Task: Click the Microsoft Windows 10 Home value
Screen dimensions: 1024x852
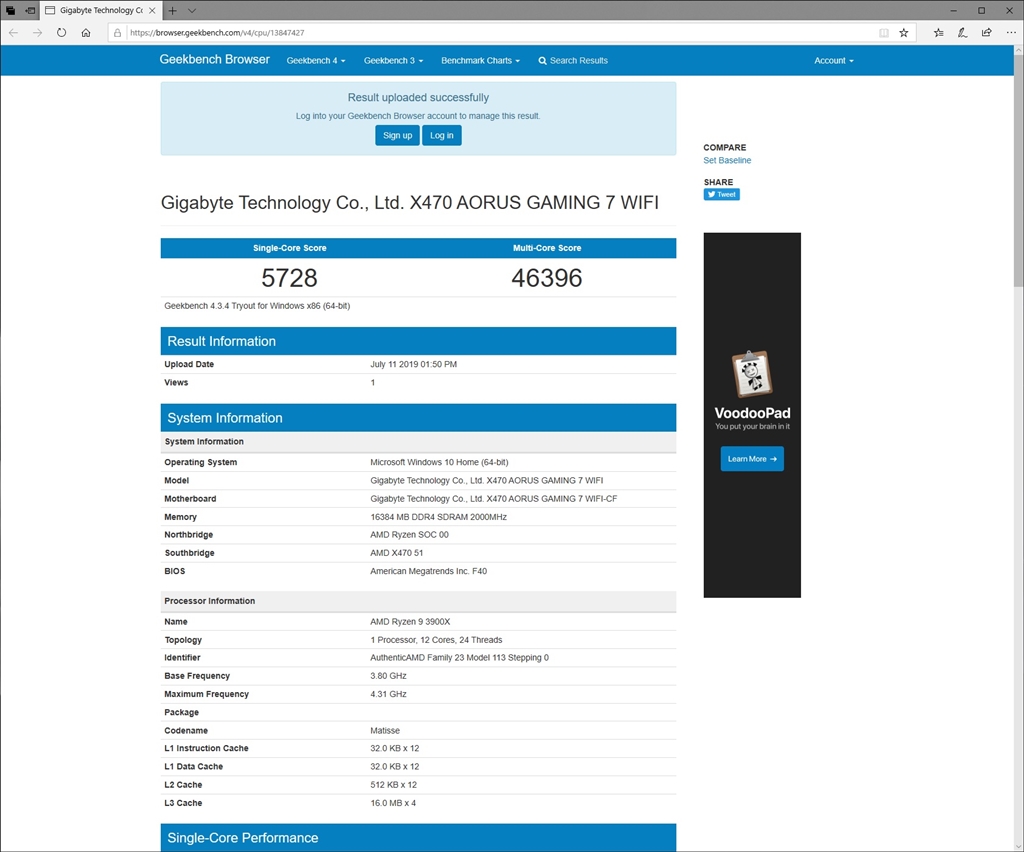Action: click(439, 462)
